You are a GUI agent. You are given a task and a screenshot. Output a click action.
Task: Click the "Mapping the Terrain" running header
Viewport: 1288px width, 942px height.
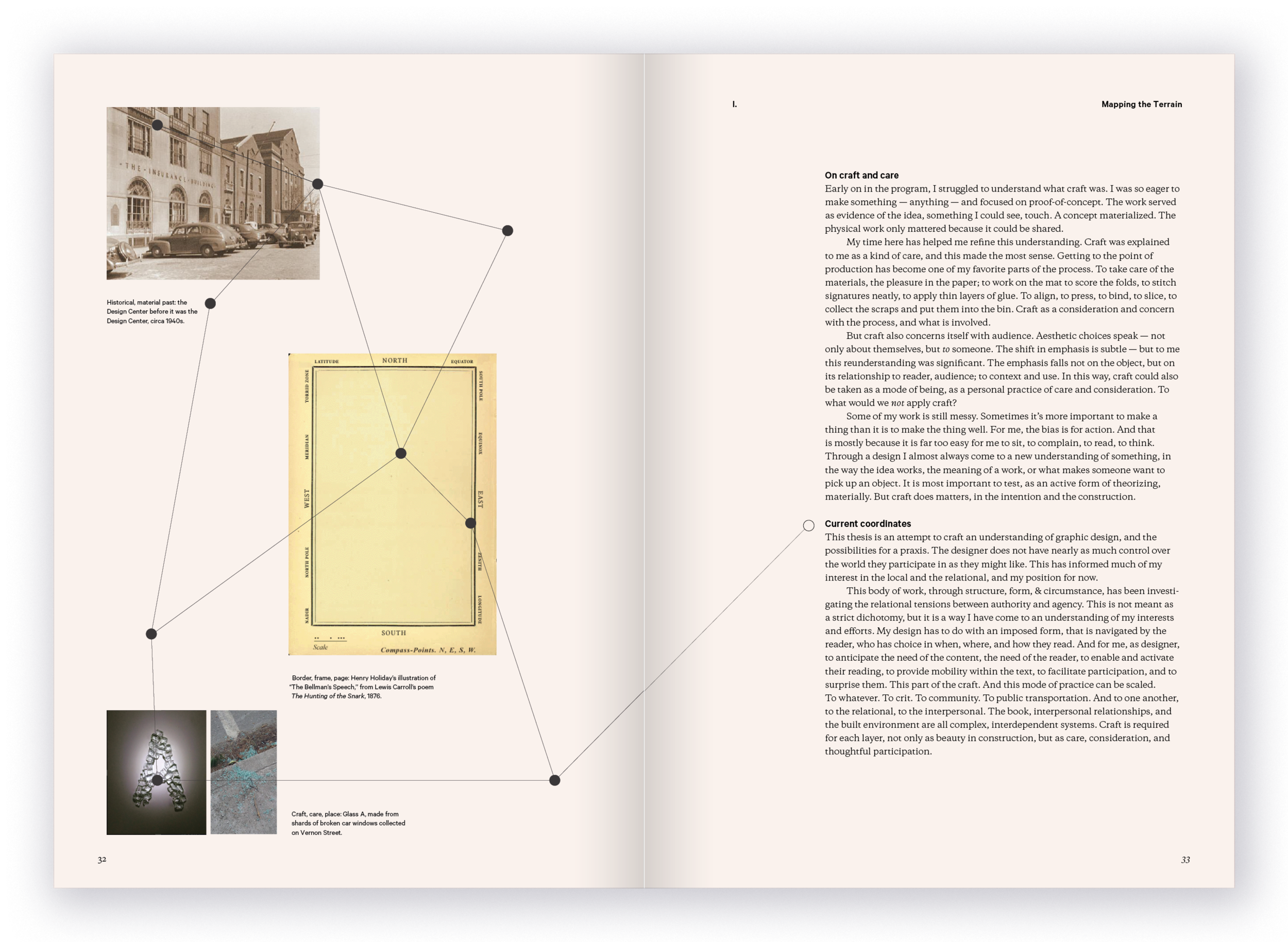point(1141,105)
